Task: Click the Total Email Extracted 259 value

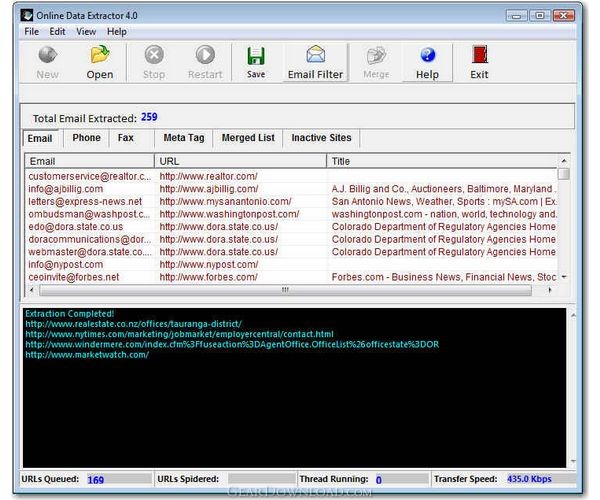Action: pyautogui.click(x=149, y=117)
